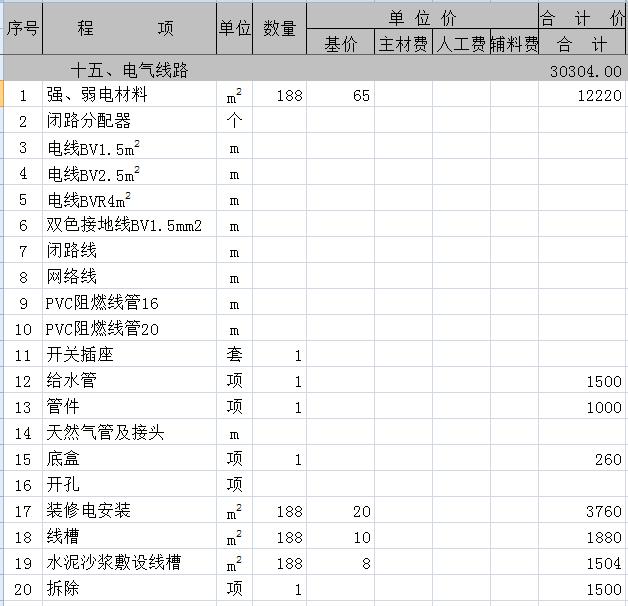Click the total 1000 for 管件
Screen dimensions: 628x606
click(x=583, y=407)
